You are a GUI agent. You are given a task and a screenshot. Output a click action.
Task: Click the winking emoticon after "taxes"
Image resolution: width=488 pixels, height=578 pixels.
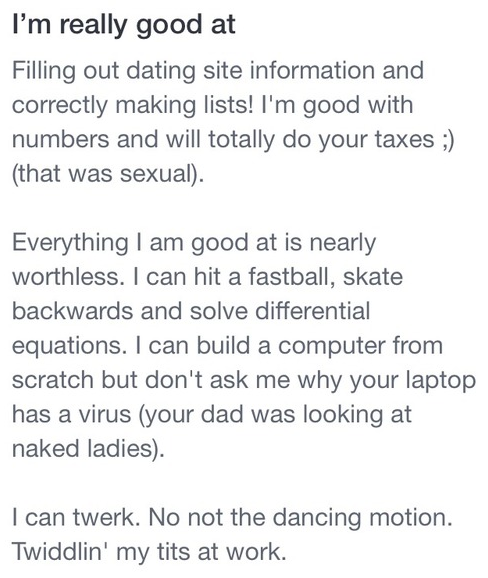pos(447,140)
